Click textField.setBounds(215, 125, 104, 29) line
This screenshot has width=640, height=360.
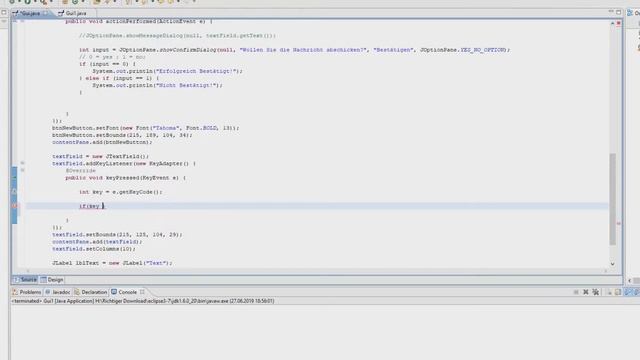point(117,235)
